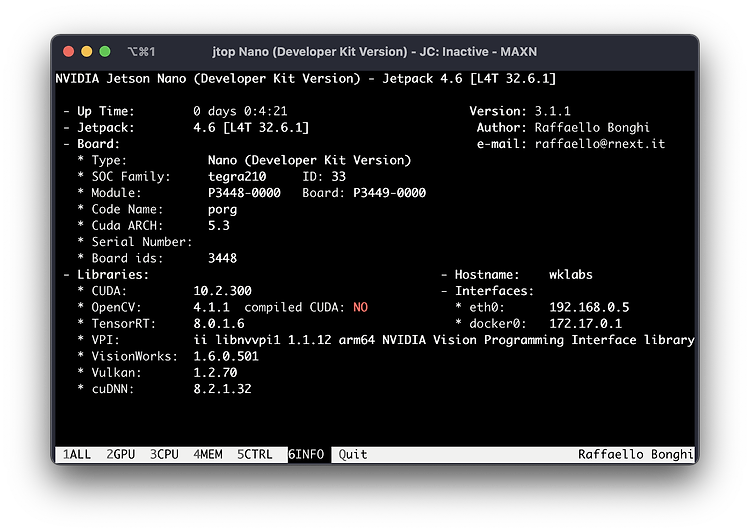The width and height of the screenshot is (750, 532).
Task: Click the SOC Family value tegra210
Action: pos(237,177)
